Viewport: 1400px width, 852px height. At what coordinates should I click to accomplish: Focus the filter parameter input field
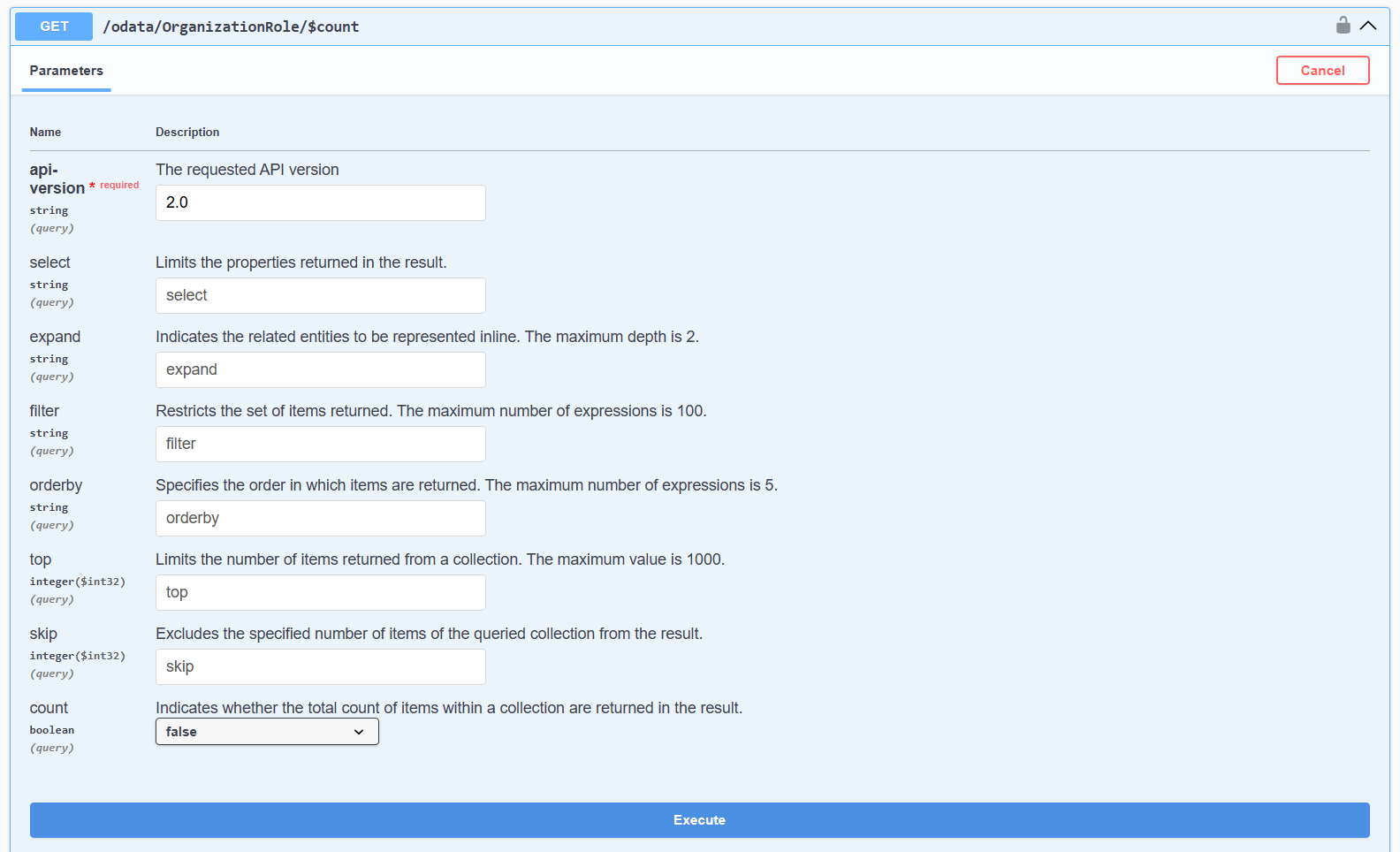point(320,444)
